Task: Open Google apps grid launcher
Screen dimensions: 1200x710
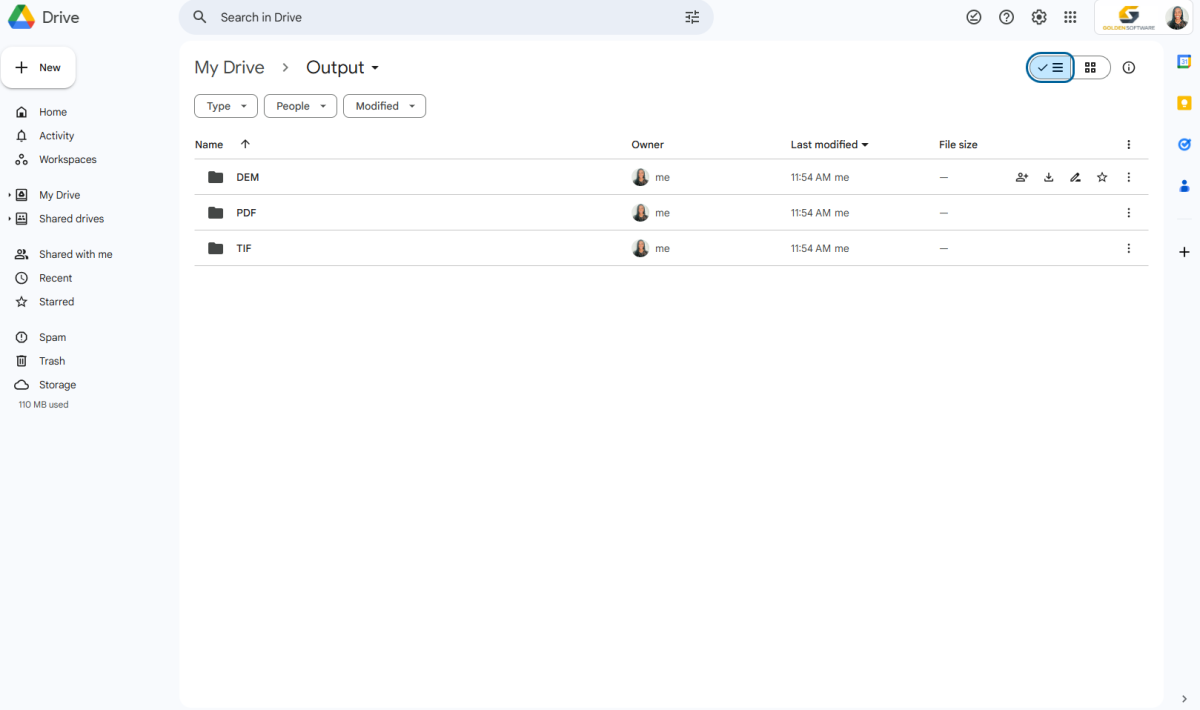Action: click(1070, 17)
